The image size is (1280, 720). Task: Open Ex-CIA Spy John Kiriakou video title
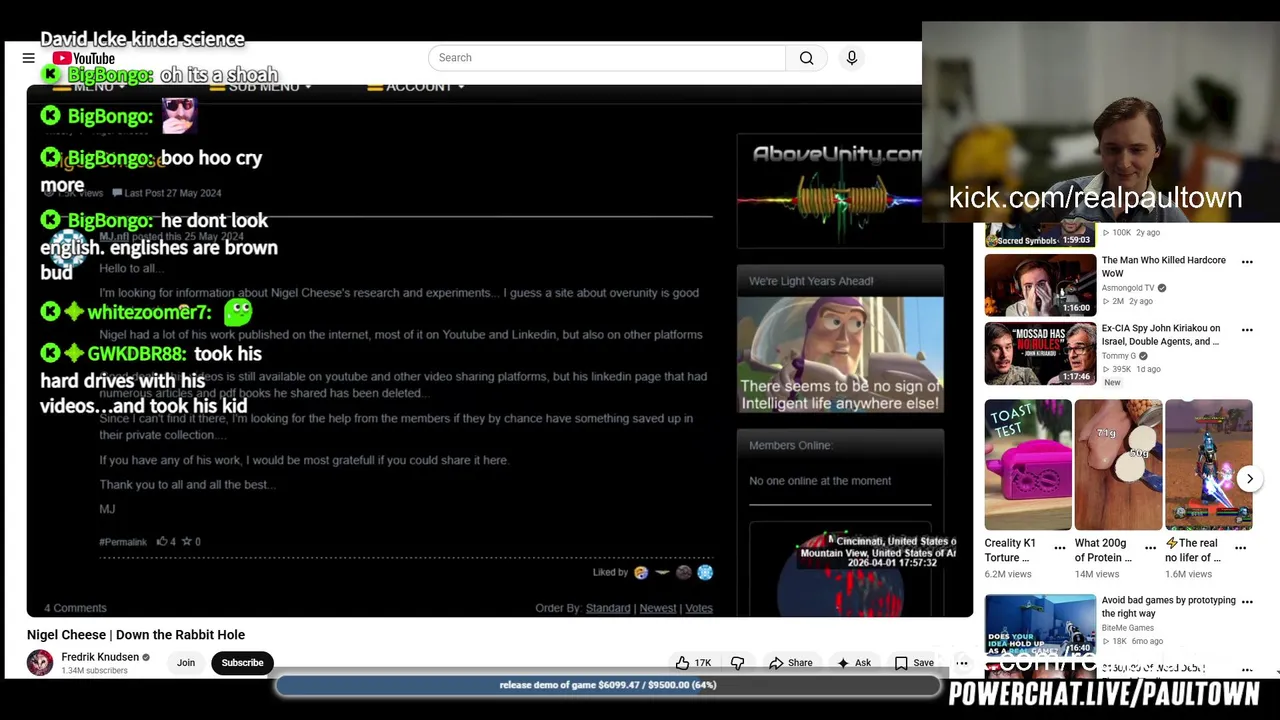(x=1161, y=335)
